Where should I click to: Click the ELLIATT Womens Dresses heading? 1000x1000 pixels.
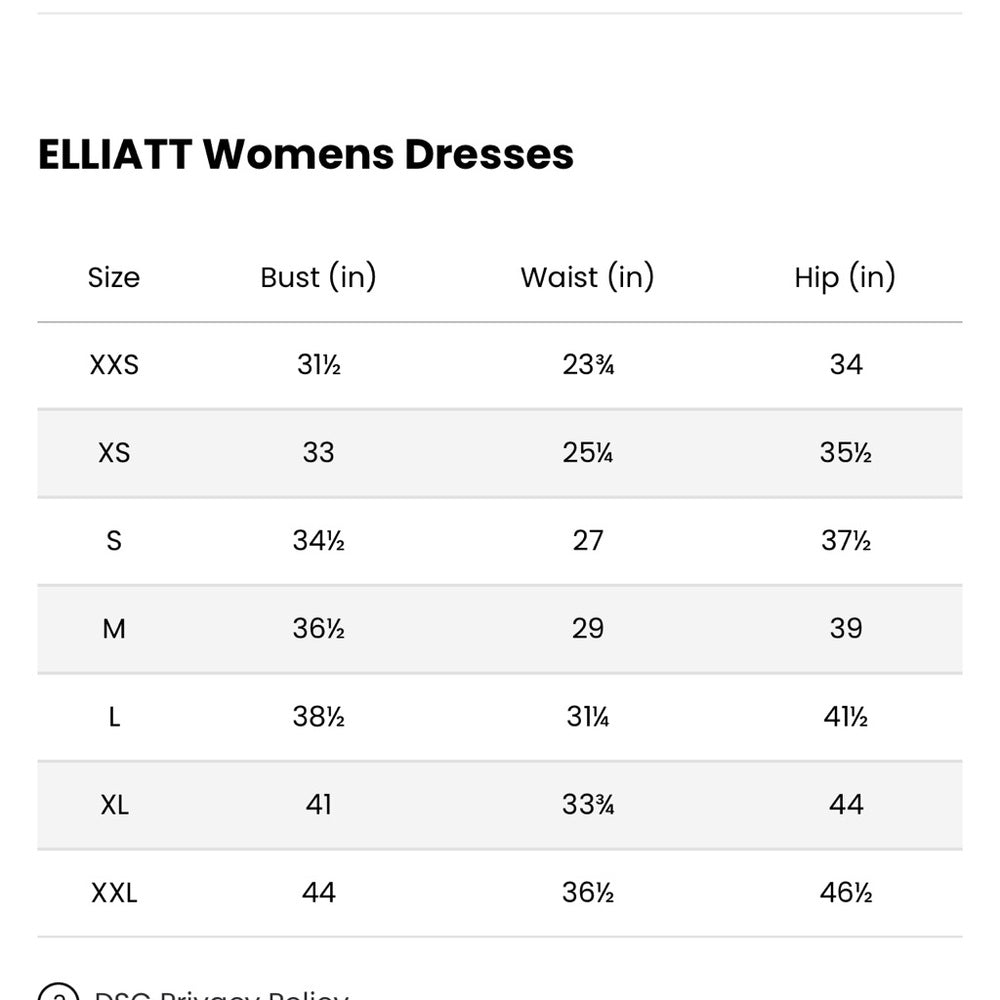point(306,155)
